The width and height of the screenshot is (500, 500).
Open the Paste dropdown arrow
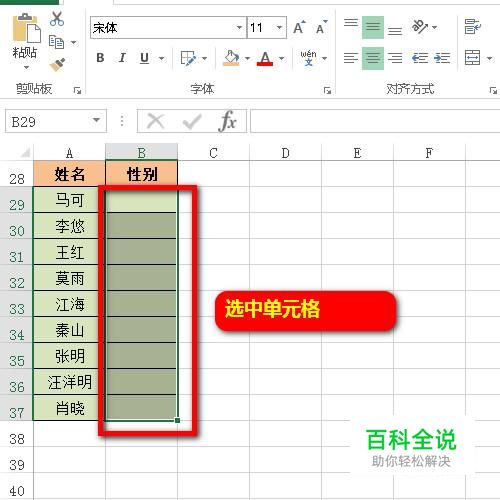(26, 68)
